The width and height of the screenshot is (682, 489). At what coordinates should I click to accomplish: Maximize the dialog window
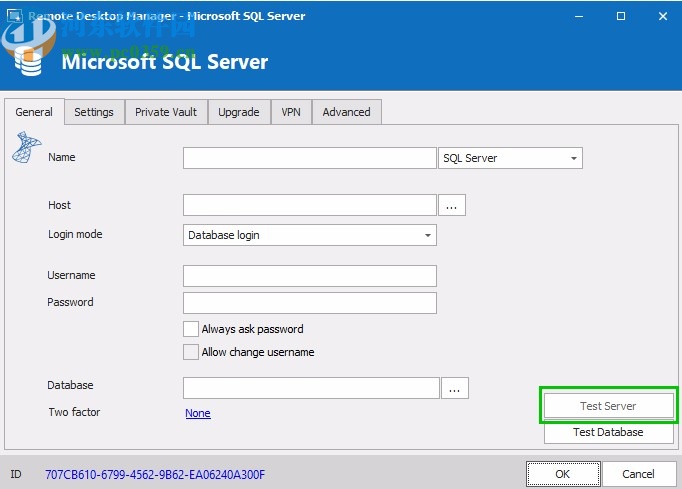[621, 16]
